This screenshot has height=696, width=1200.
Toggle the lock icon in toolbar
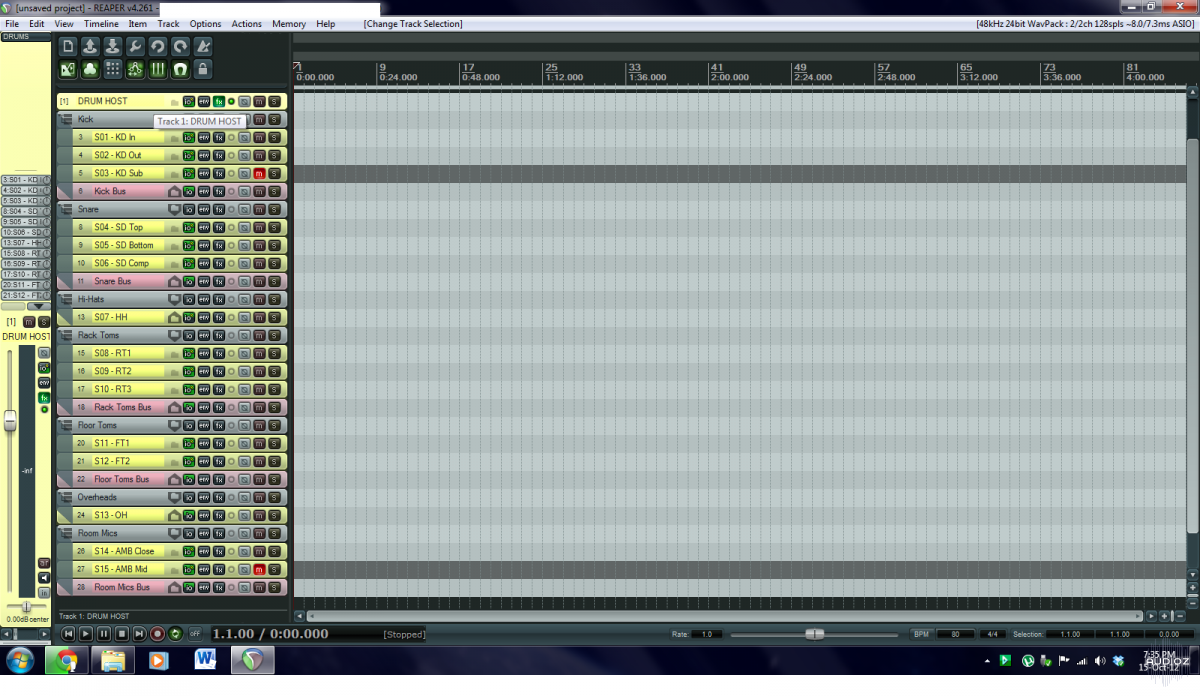tap(203, 69)
